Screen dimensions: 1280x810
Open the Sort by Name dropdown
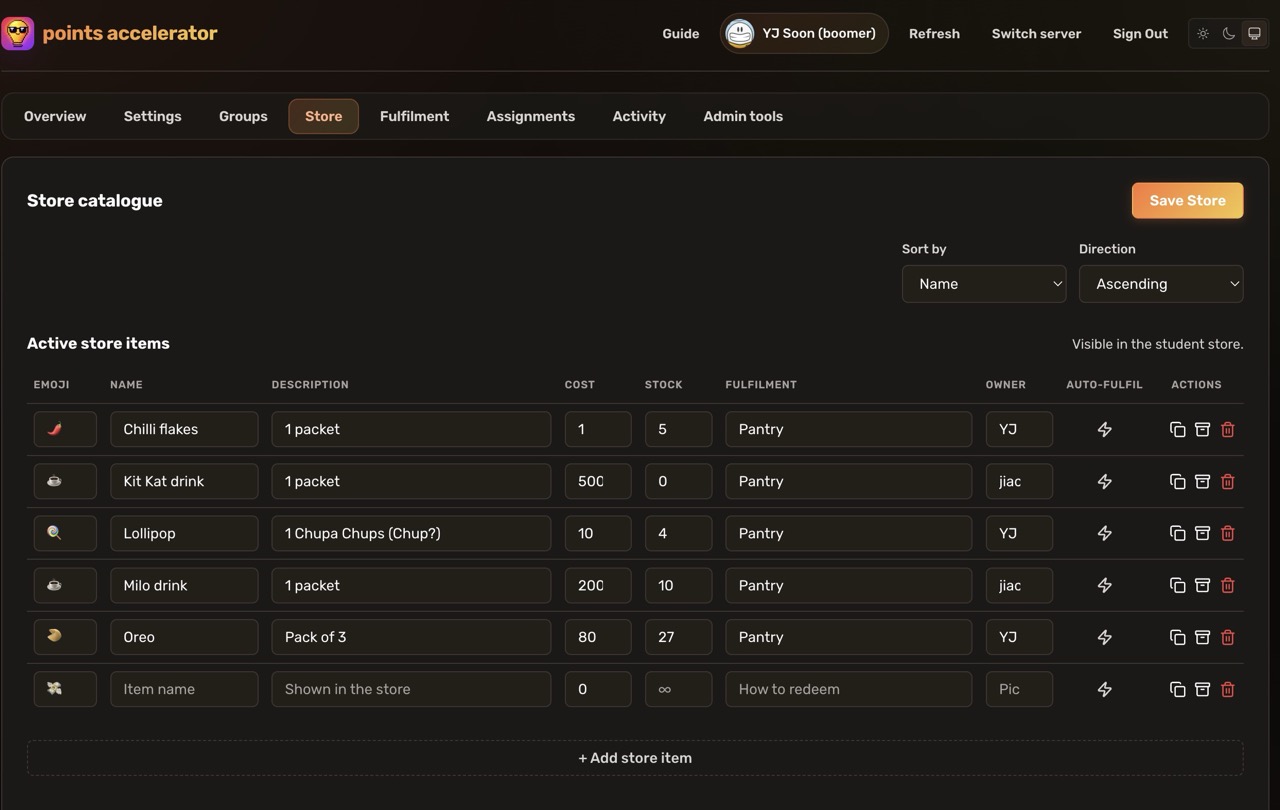pyautogui.click(x=984, y=284)
